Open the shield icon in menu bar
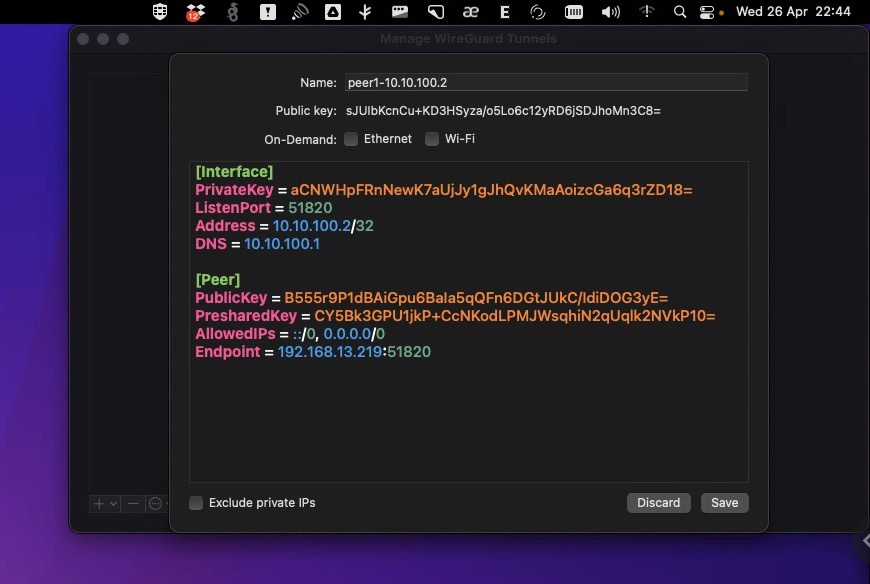Screen dimensions: 870x584 point(160,12)
